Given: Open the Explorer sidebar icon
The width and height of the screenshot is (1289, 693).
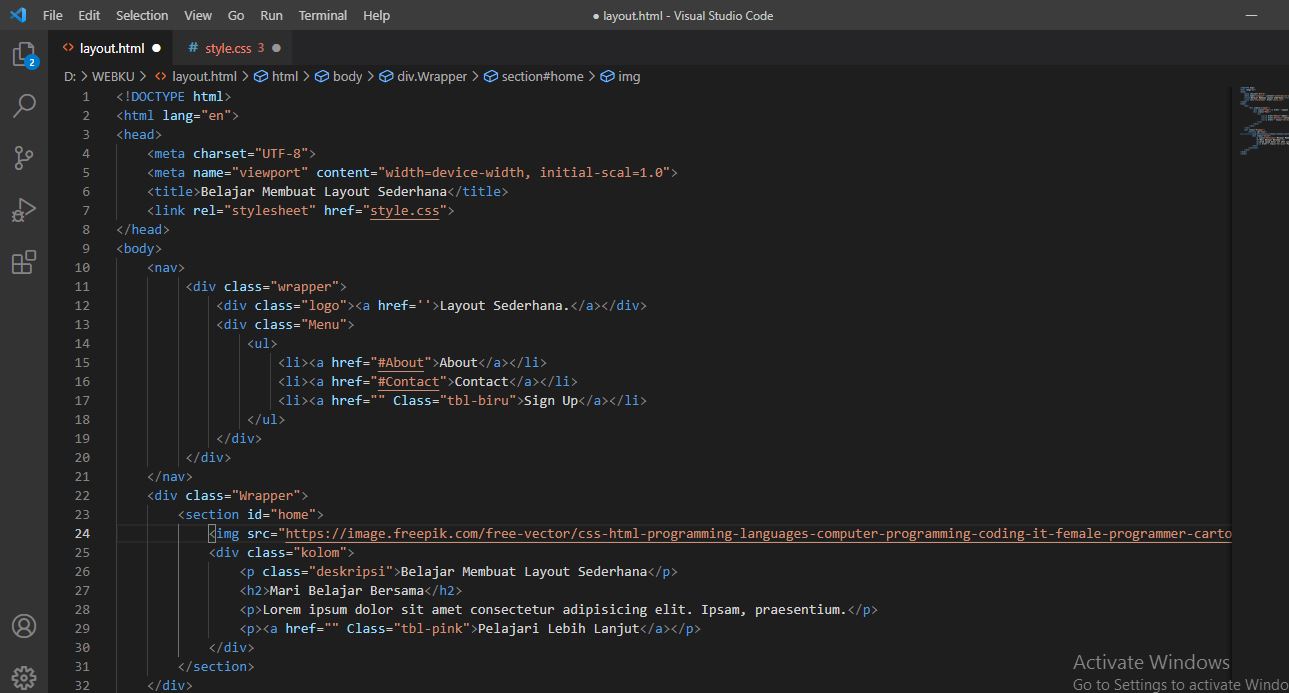Looking at the screenshot, I should tap(24, 55).
